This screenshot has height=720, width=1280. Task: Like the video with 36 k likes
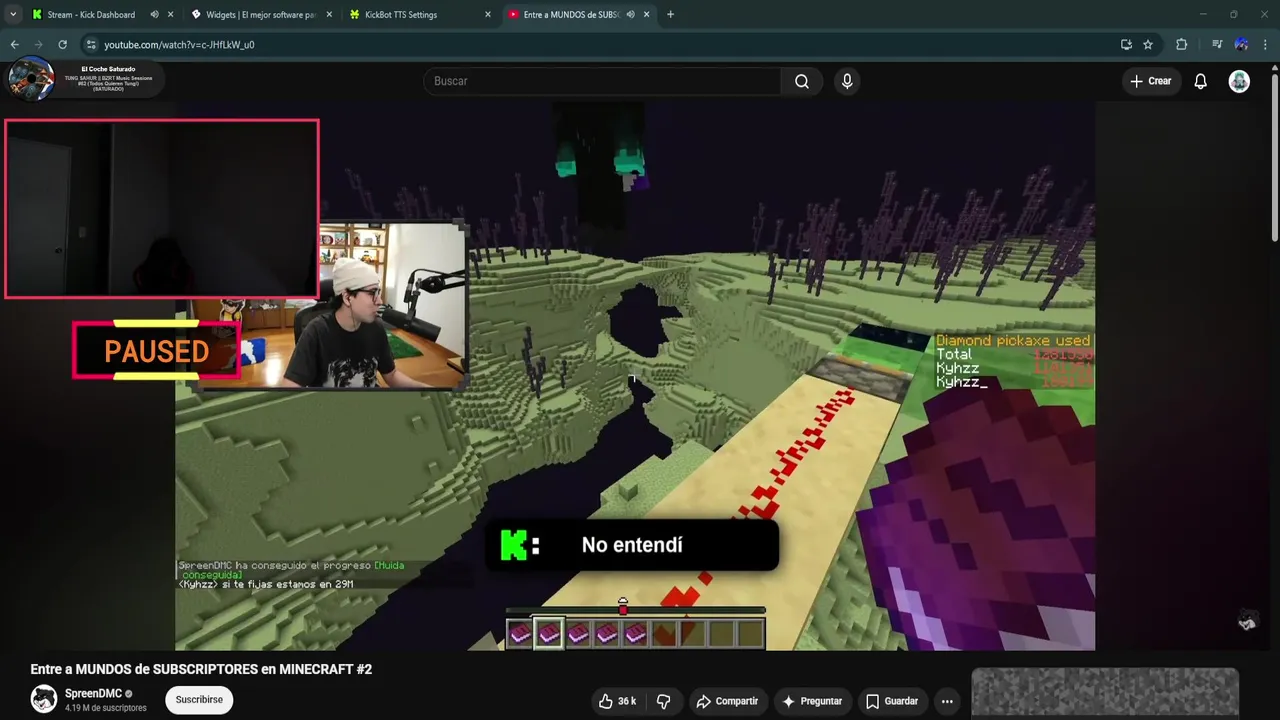[617, 701]
